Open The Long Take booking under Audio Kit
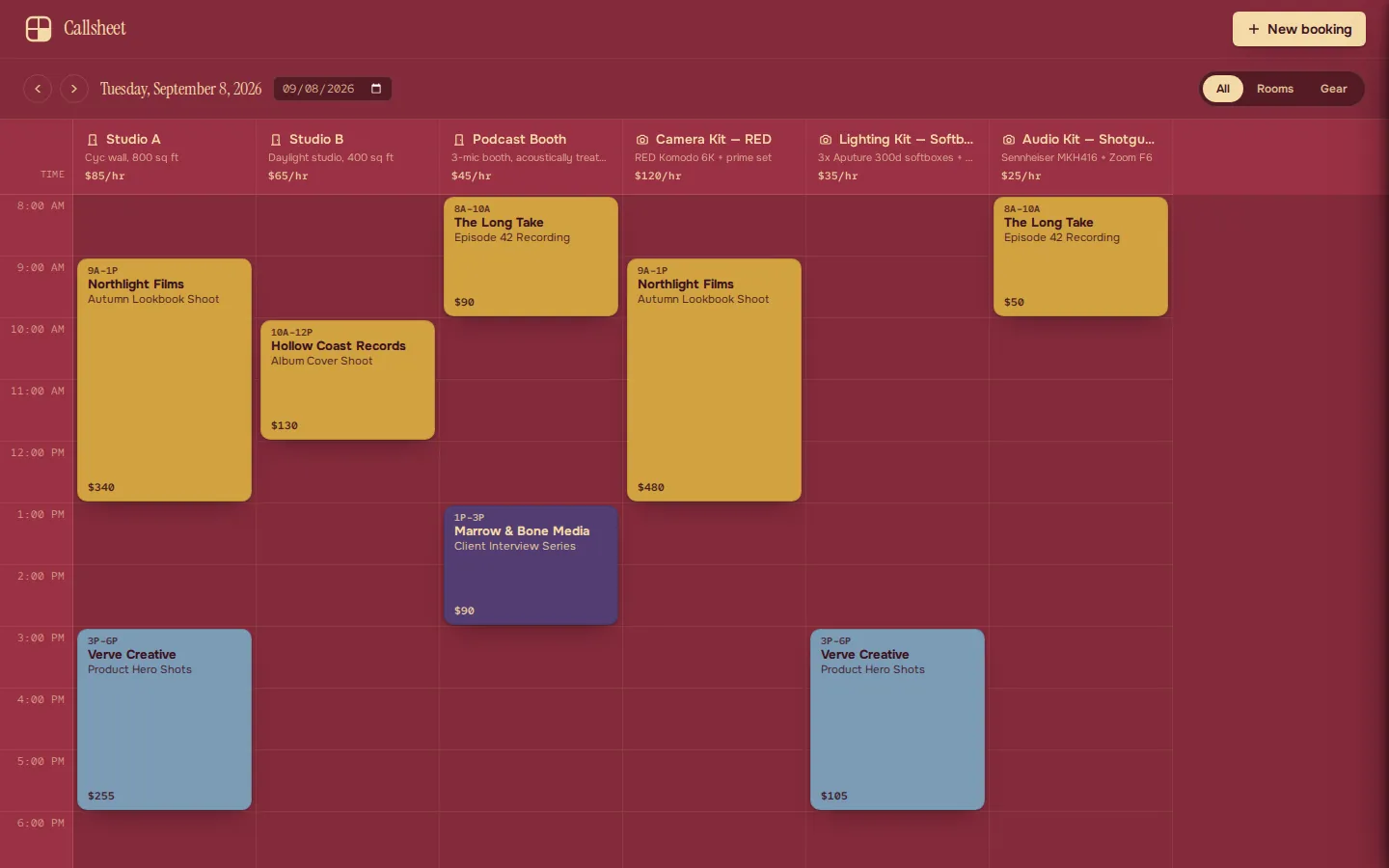The height and width of the screenshot is (868, 1389). pos(1081,257)
